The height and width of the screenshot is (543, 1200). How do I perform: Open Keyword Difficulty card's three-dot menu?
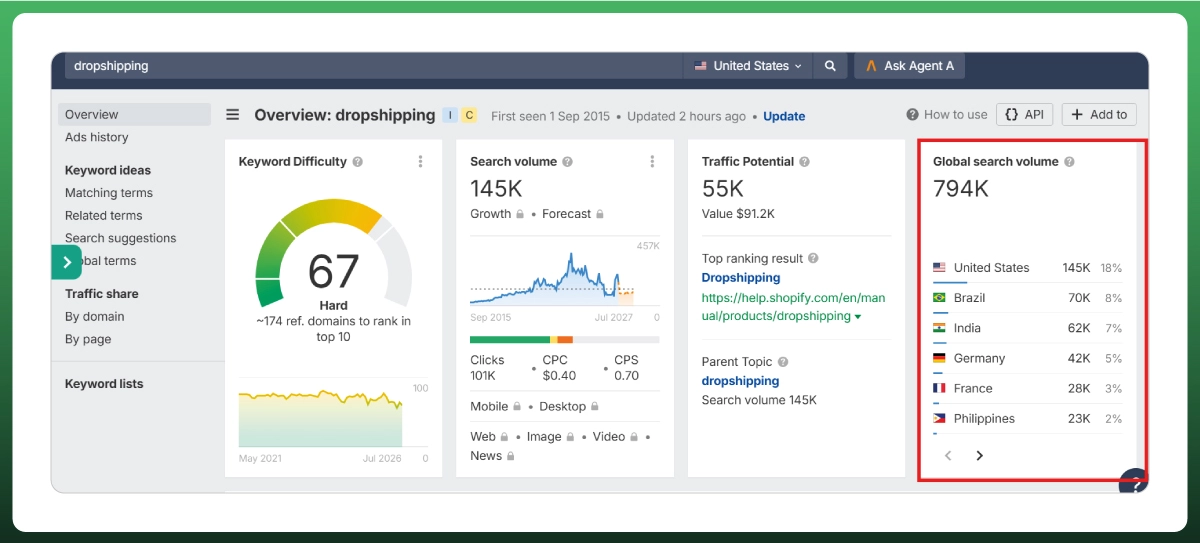[420, 162]
